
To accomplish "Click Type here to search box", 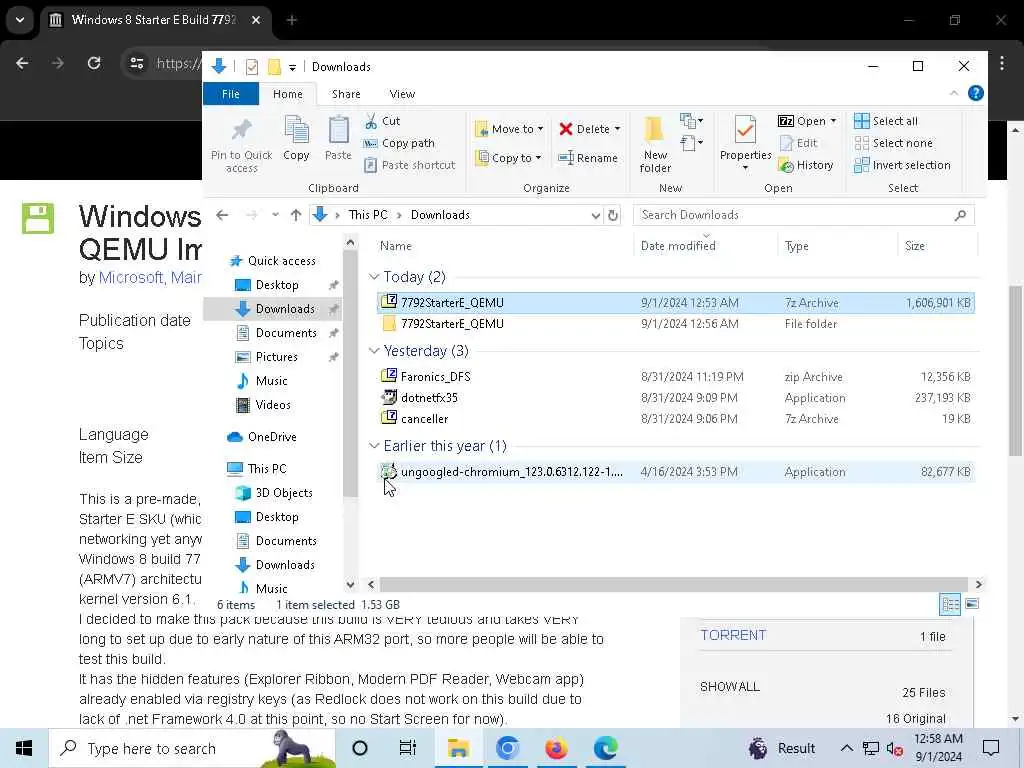I will coord(192,748).
